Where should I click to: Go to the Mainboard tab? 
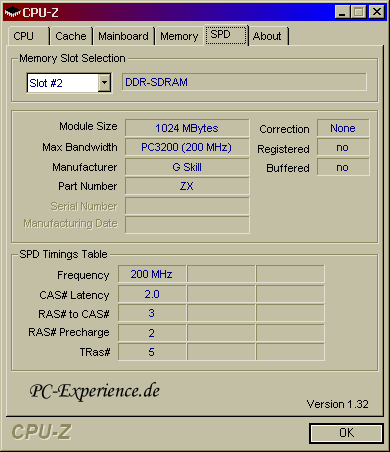pos(123,36)
